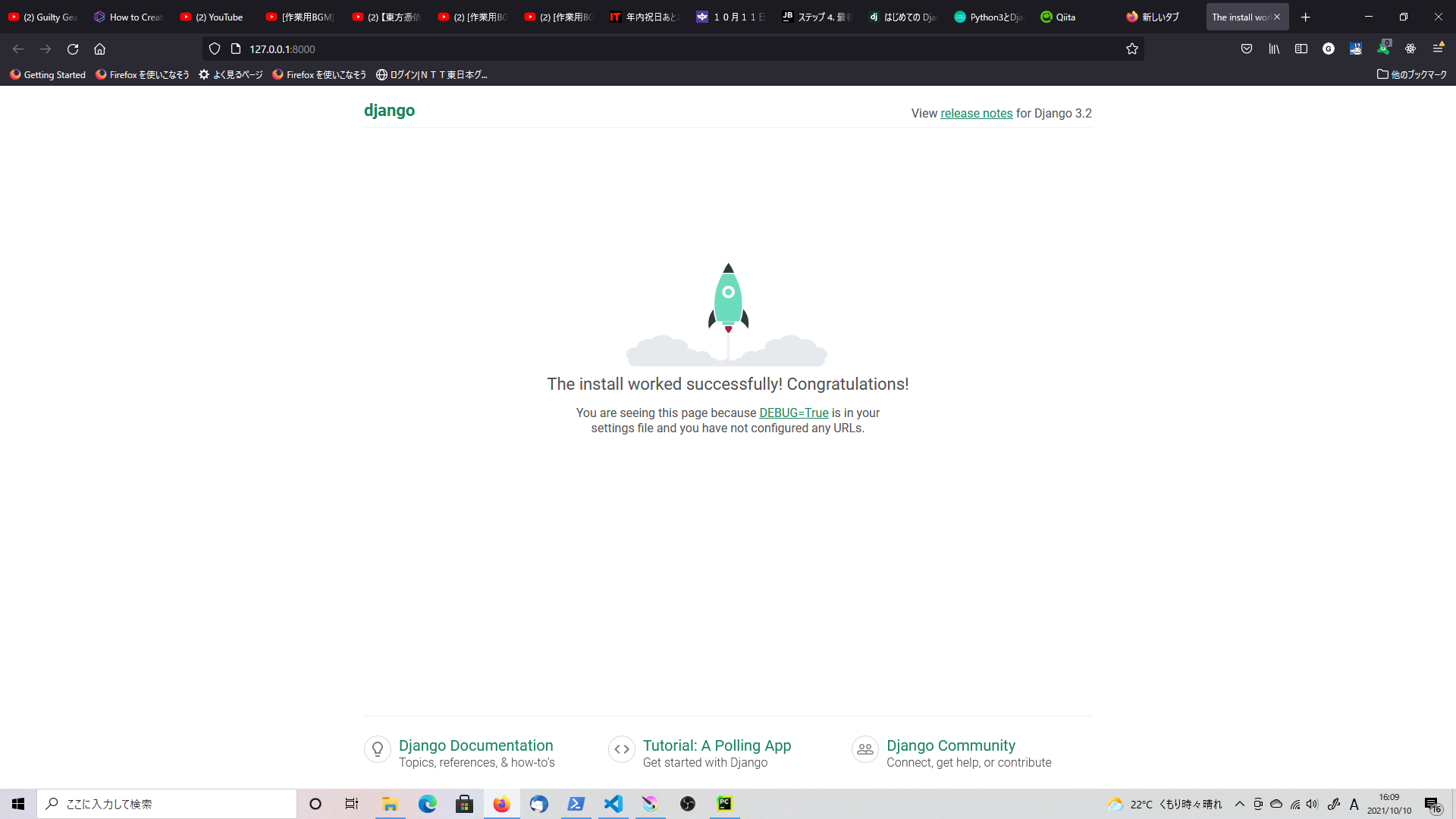Open Visual Studio Code from taskbar
This screenshot has width=1456, height=819.
[613, 804]
